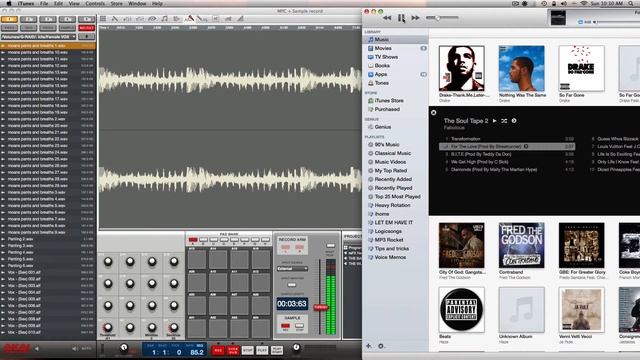The width and height of the screenshot is (640, 360).
Task: Toggle record arm R channel
Action: (x=299, y=247)
